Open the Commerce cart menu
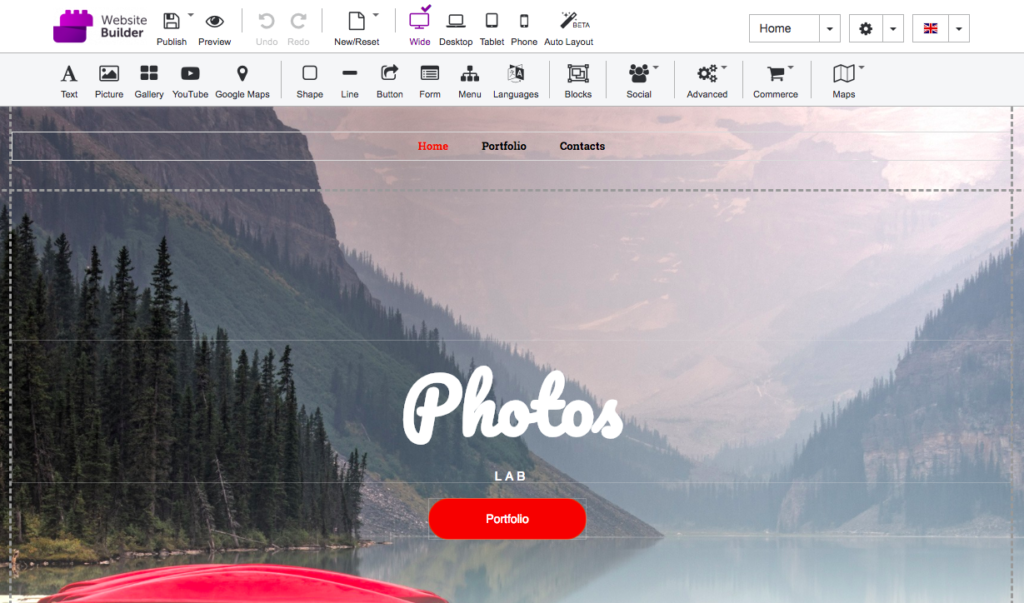The width and height of the screenshot is (1024, 603). [776, 81]
